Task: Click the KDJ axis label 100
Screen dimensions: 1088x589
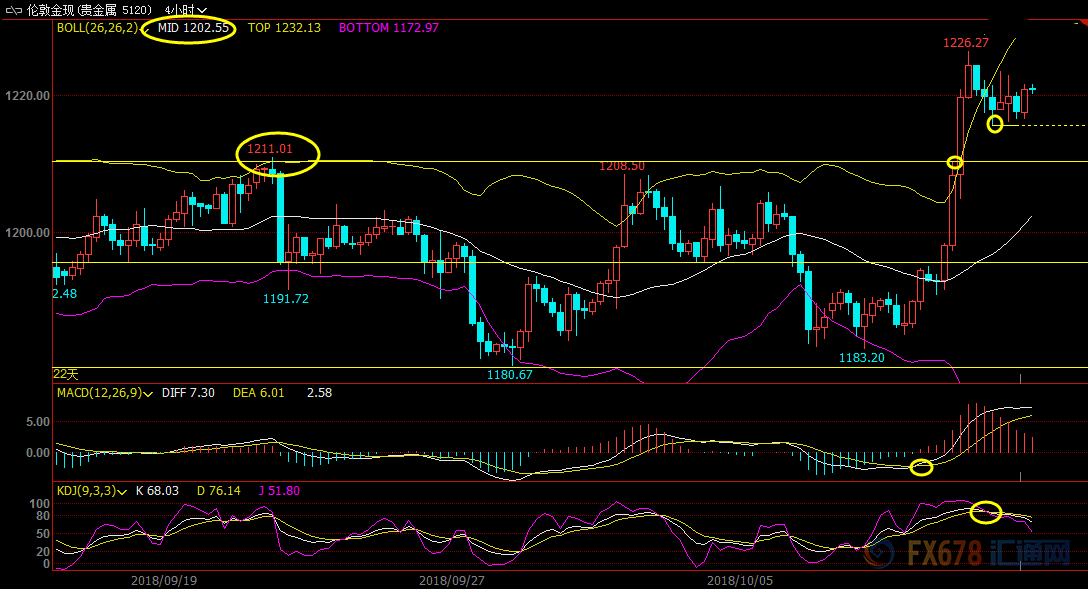Action: 40,504
